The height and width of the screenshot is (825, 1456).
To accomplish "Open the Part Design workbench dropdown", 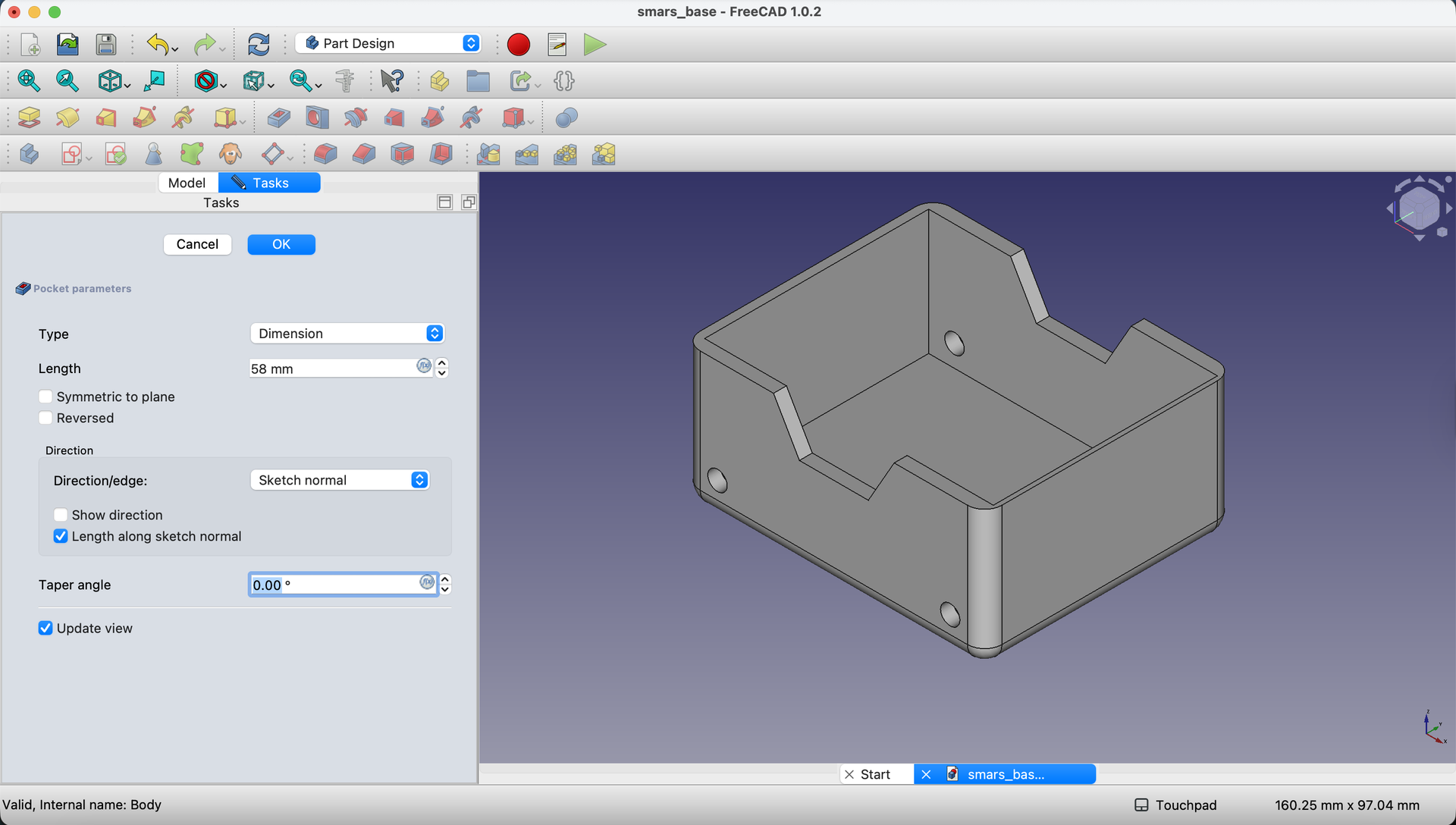I will (x=388, y=43).
